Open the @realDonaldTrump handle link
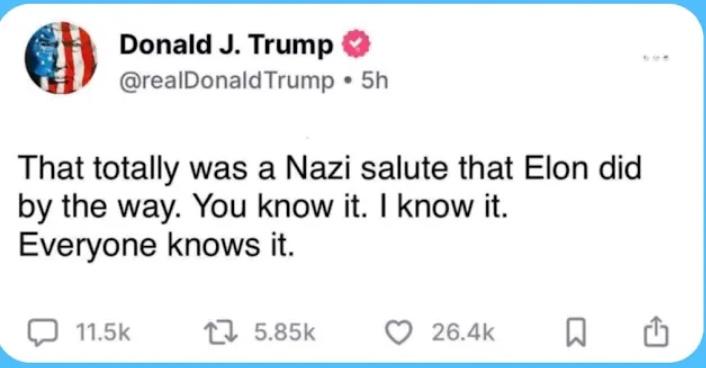 tap(227, 82)
